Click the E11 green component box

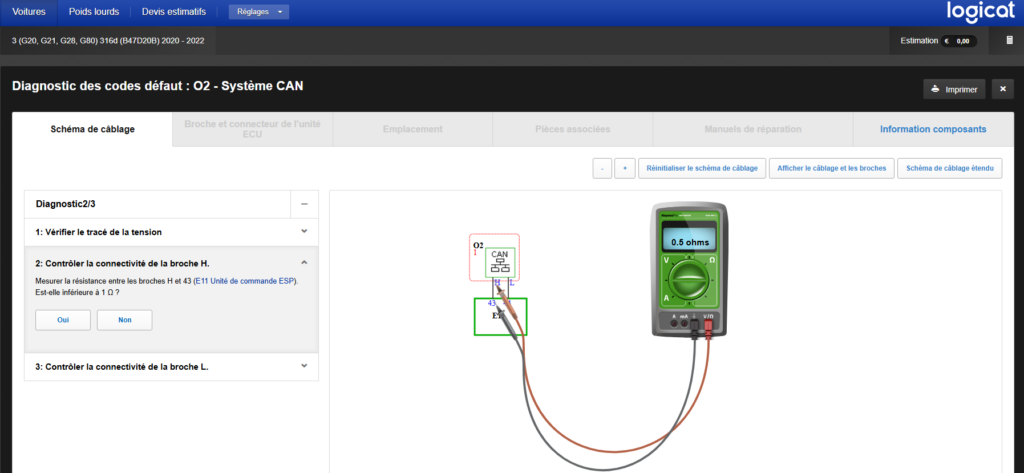click(500, 317)
